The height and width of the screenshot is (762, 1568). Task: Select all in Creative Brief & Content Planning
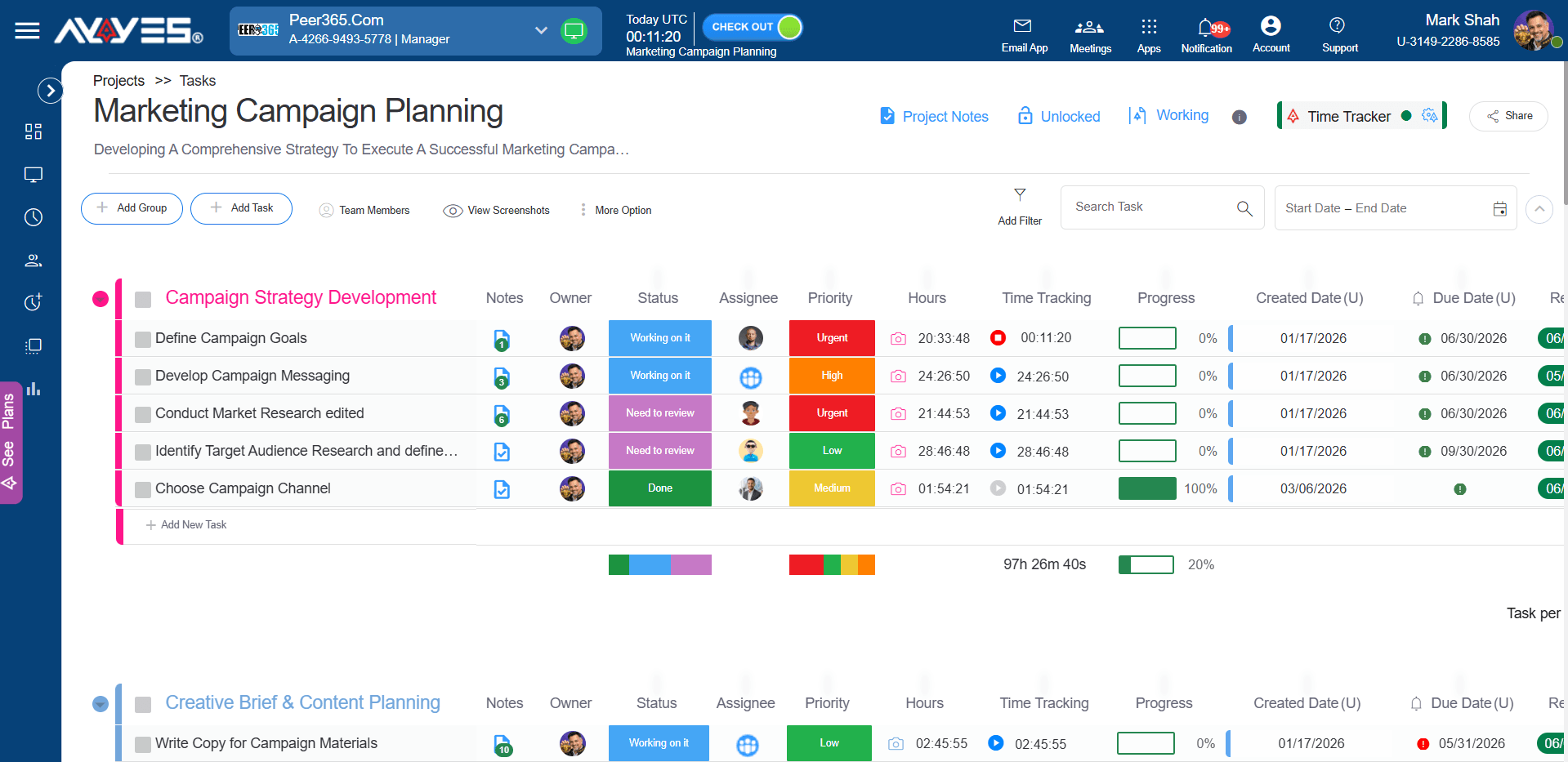coord(143,704)
